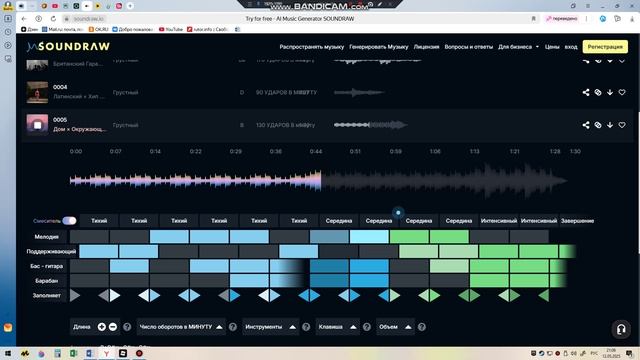Open help icon beside Число оборотов в МИНУТУ
The image size is (640, 360).
point(233,327)
